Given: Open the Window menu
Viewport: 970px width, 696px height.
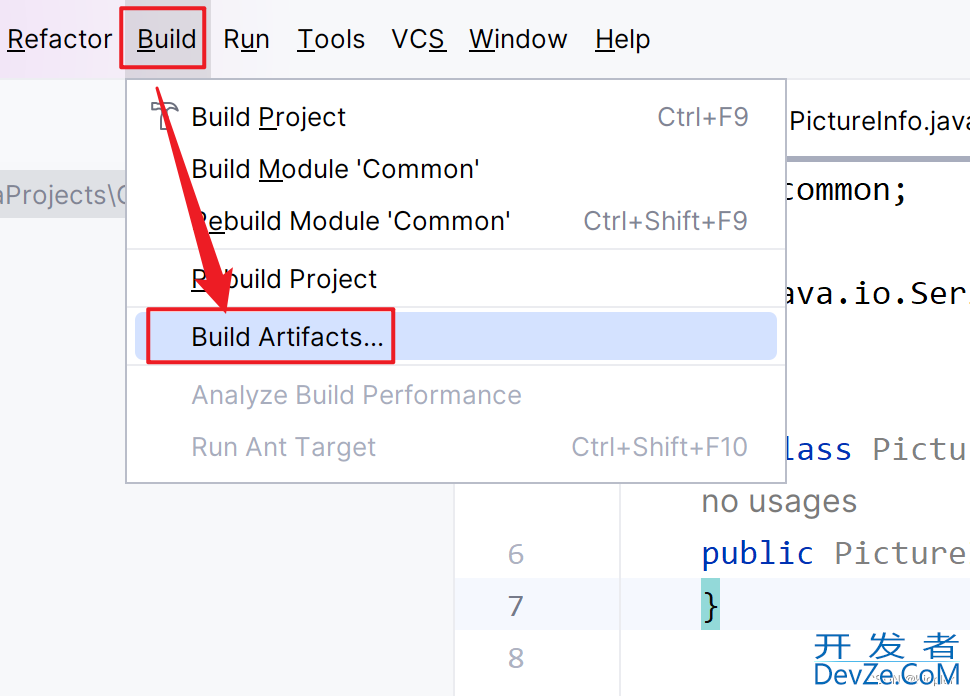Looking at the screenshot, I should click(x=518, y=39).
